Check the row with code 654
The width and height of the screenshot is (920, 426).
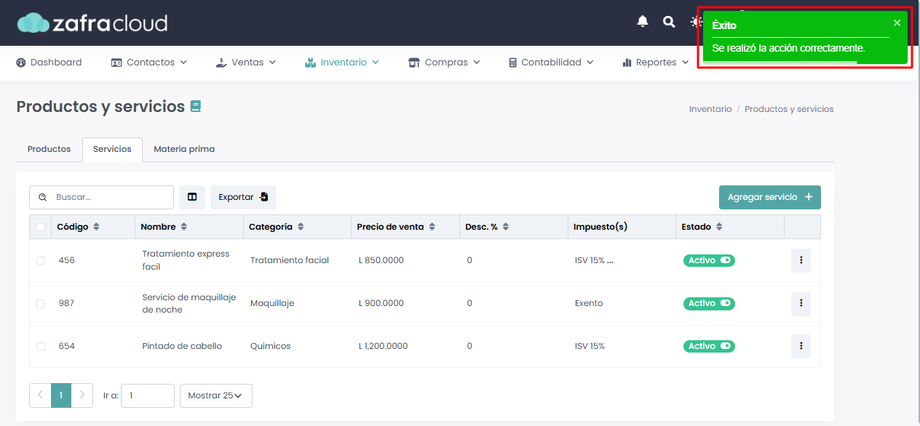tap(40, 346)
